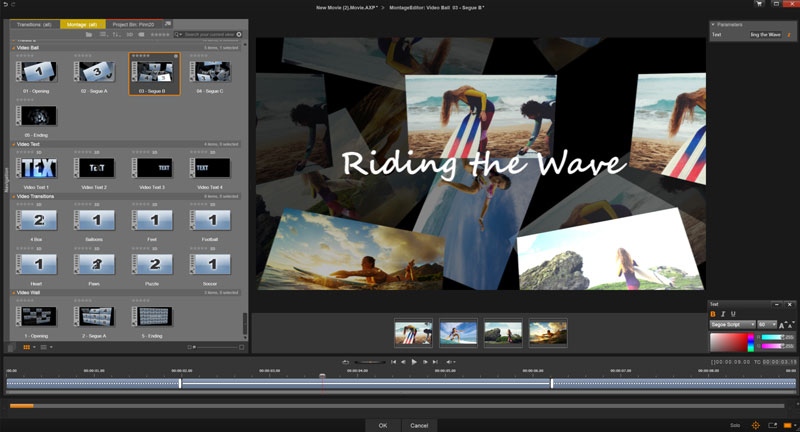This screenshot has width=800, height=432.
Task: Click the detach library tab icon
Action: pyautogui.click(x=168, y=24)
